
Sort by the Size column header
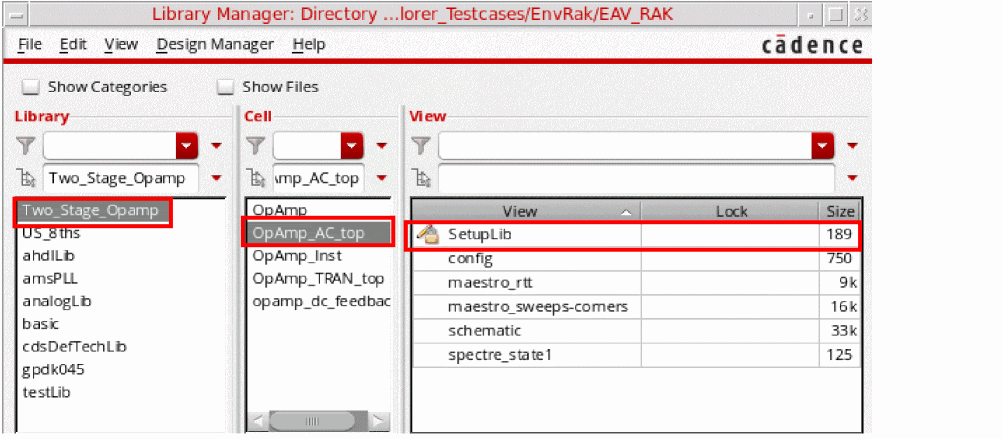tap(839, 211)
